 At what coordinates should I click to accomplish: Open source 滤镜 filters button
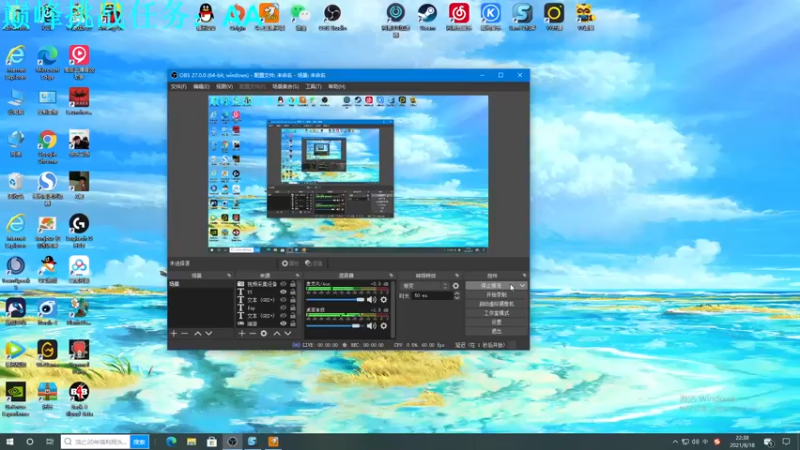tap(314, 263)
